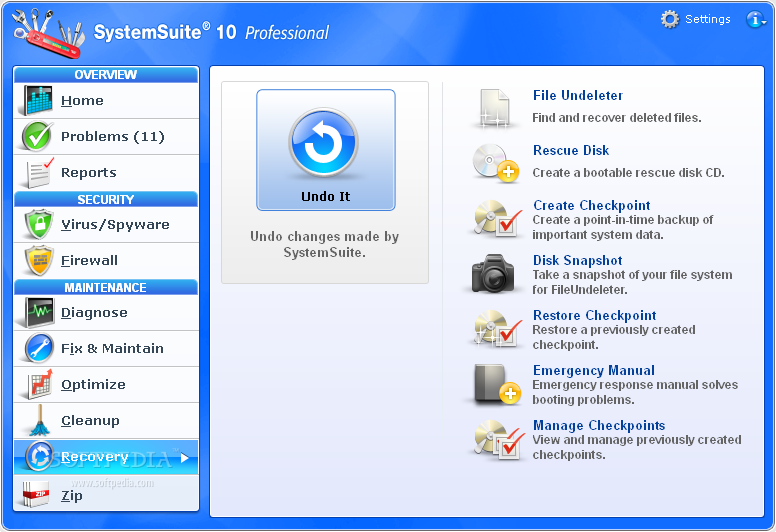Image resolution: width=776 pixels, height=532 pixels.
Task: Click the Reports notepad icon
Action: [x=39, y=172]
